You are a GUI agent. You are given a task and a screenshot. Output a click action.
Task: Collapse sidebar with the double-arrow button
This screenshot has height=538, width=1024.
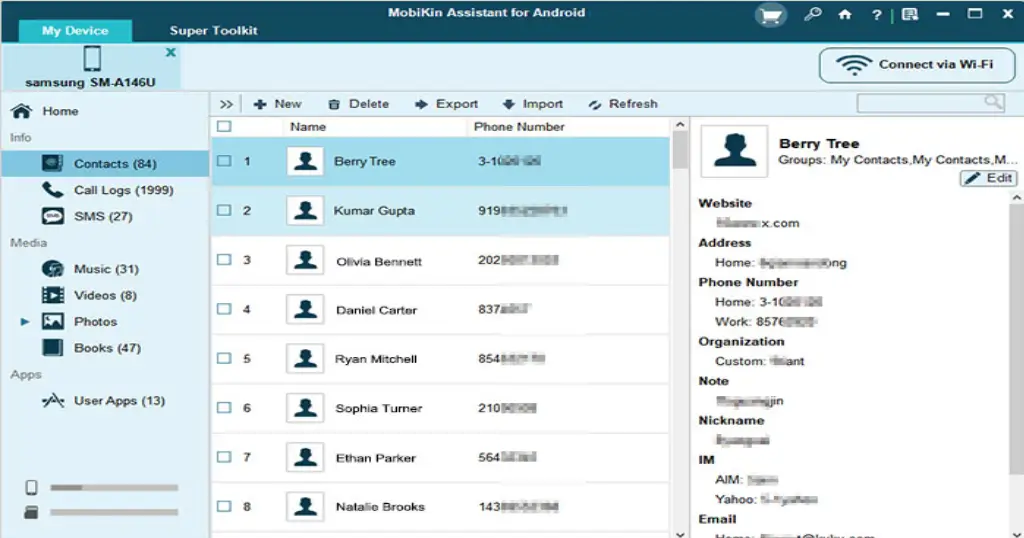226,104
